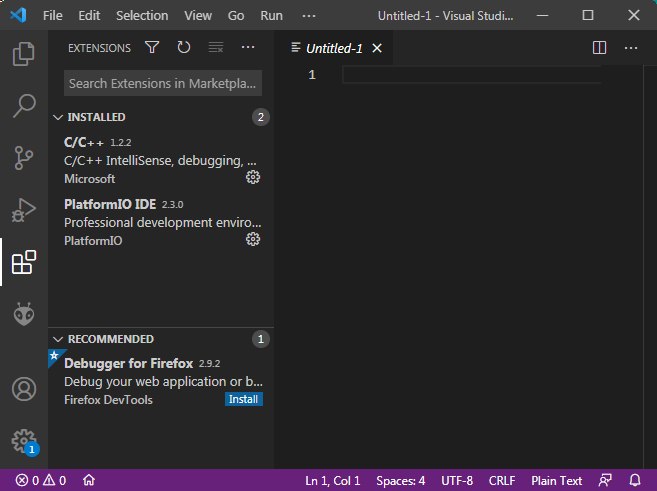Click the 'Firefox DevTools' publisher label
This screenshot has height=491, width=657.
coord(108,400)
